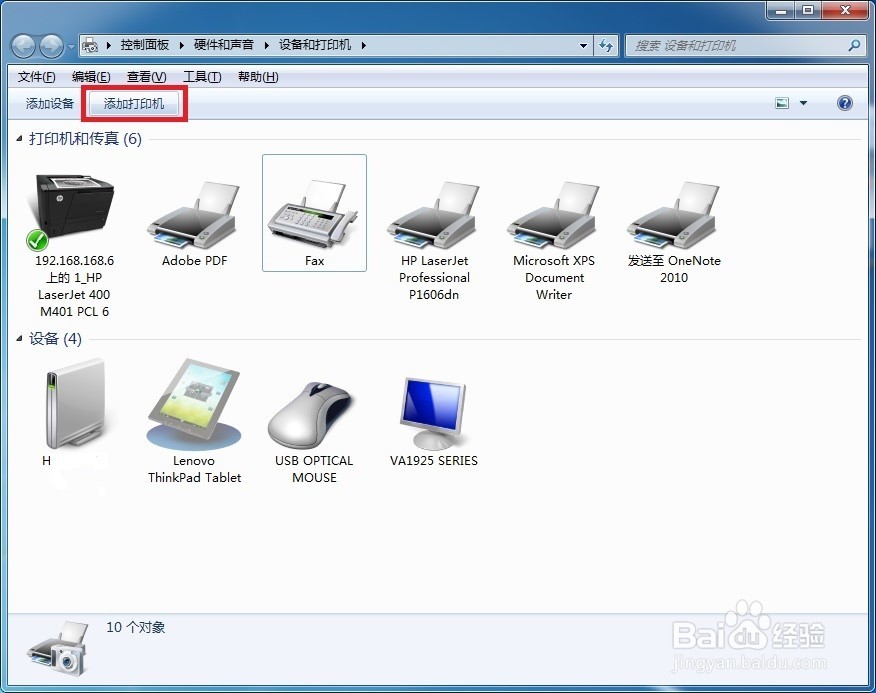Collapse the 设备 (4) group
Screen dimensions: 876x693
pyautogui.click(x=20, y=338)
